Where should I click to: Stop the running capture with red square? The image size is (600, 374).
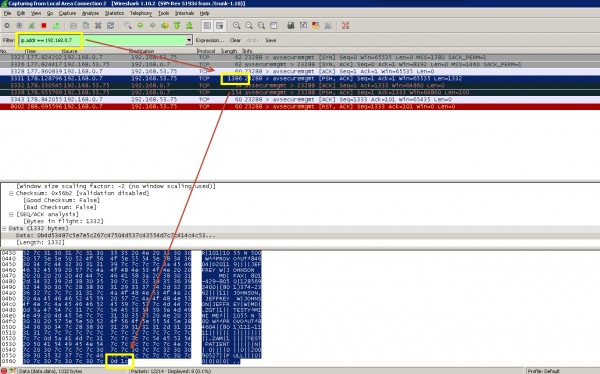tap(44, 26)
